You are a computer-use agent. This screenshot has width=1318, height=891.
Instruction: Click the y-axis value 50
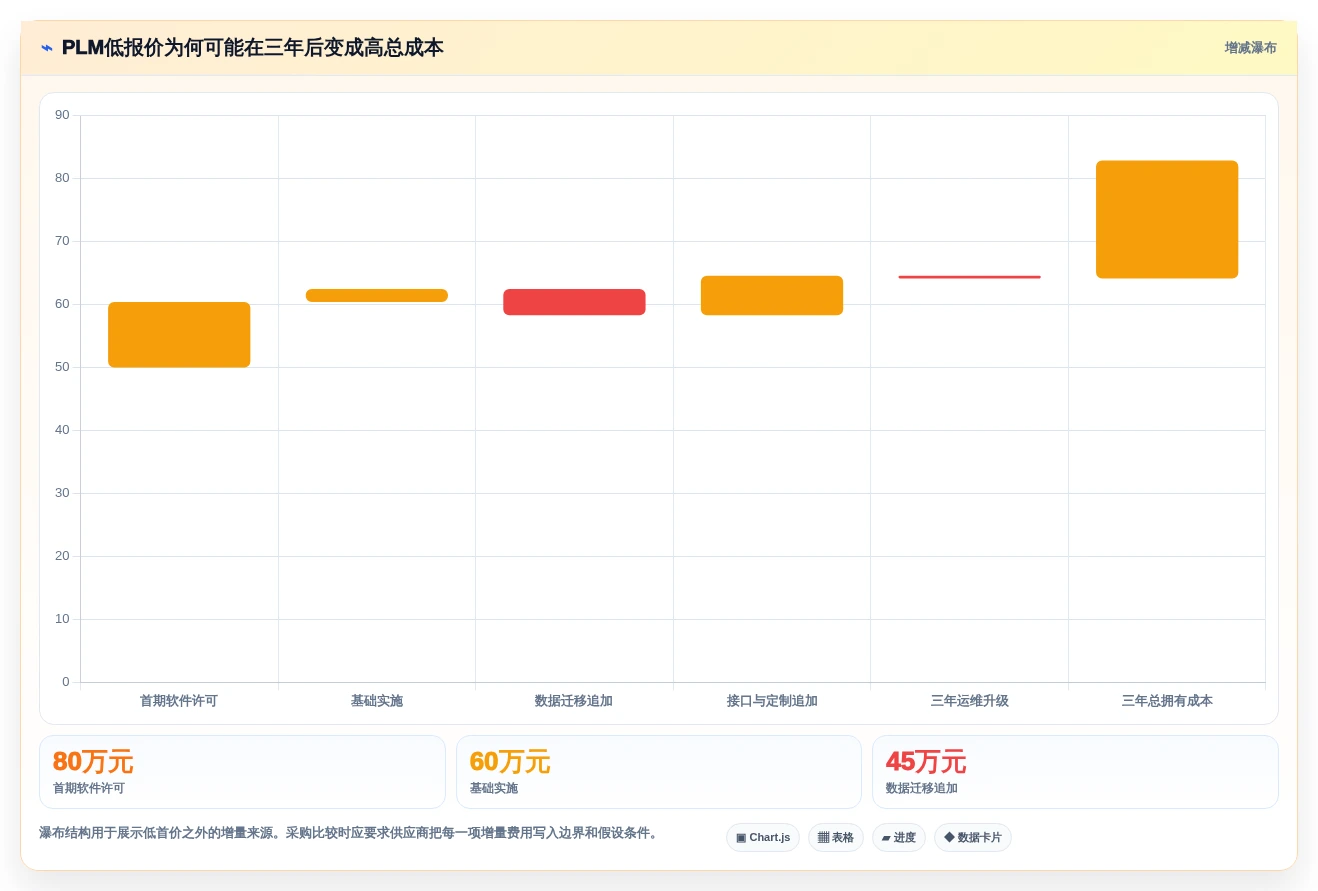[62, 367]
